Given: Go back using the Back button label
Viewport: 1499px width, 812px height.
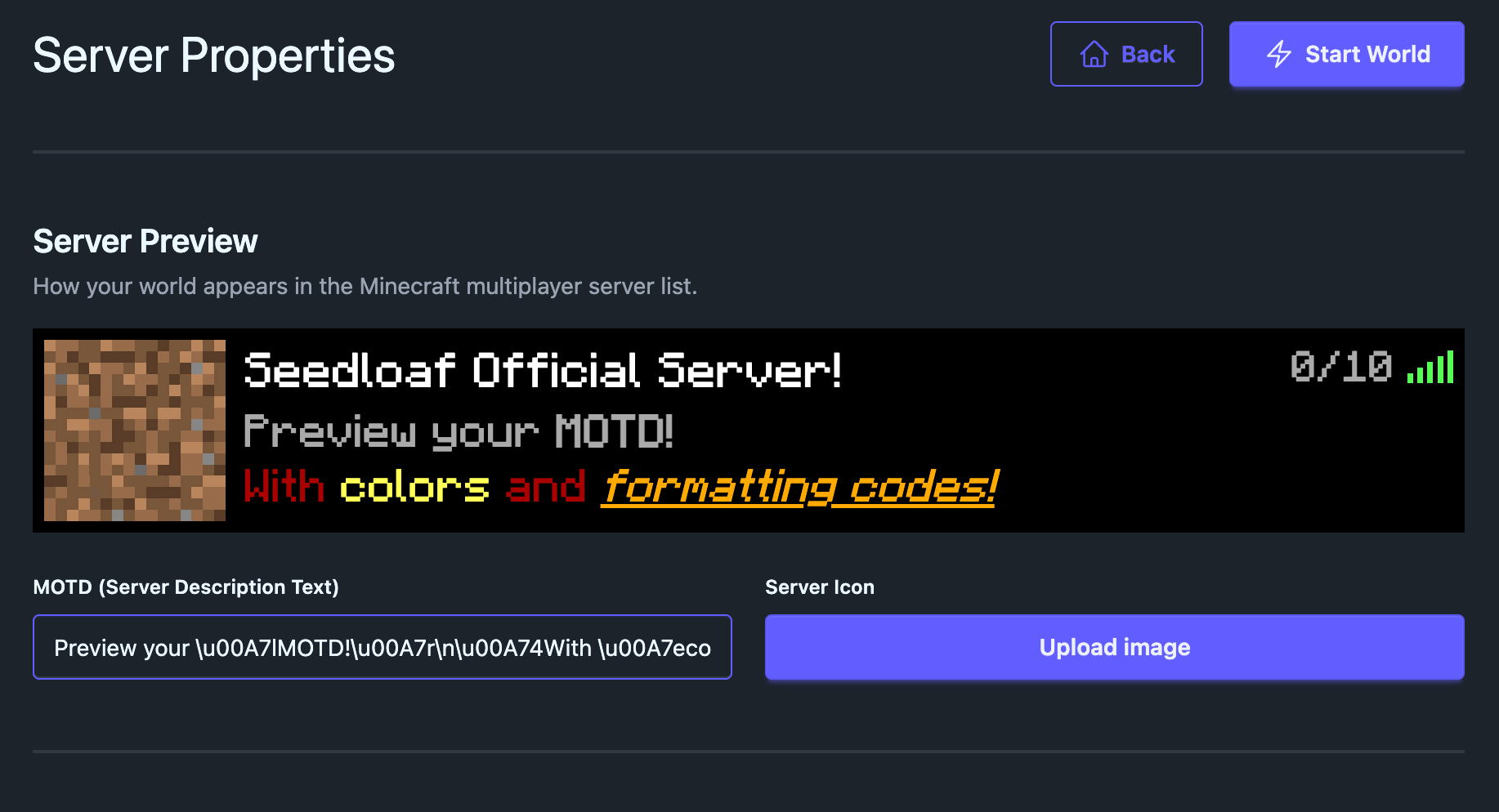Looking at the screenshot, I should point(1148,54).
